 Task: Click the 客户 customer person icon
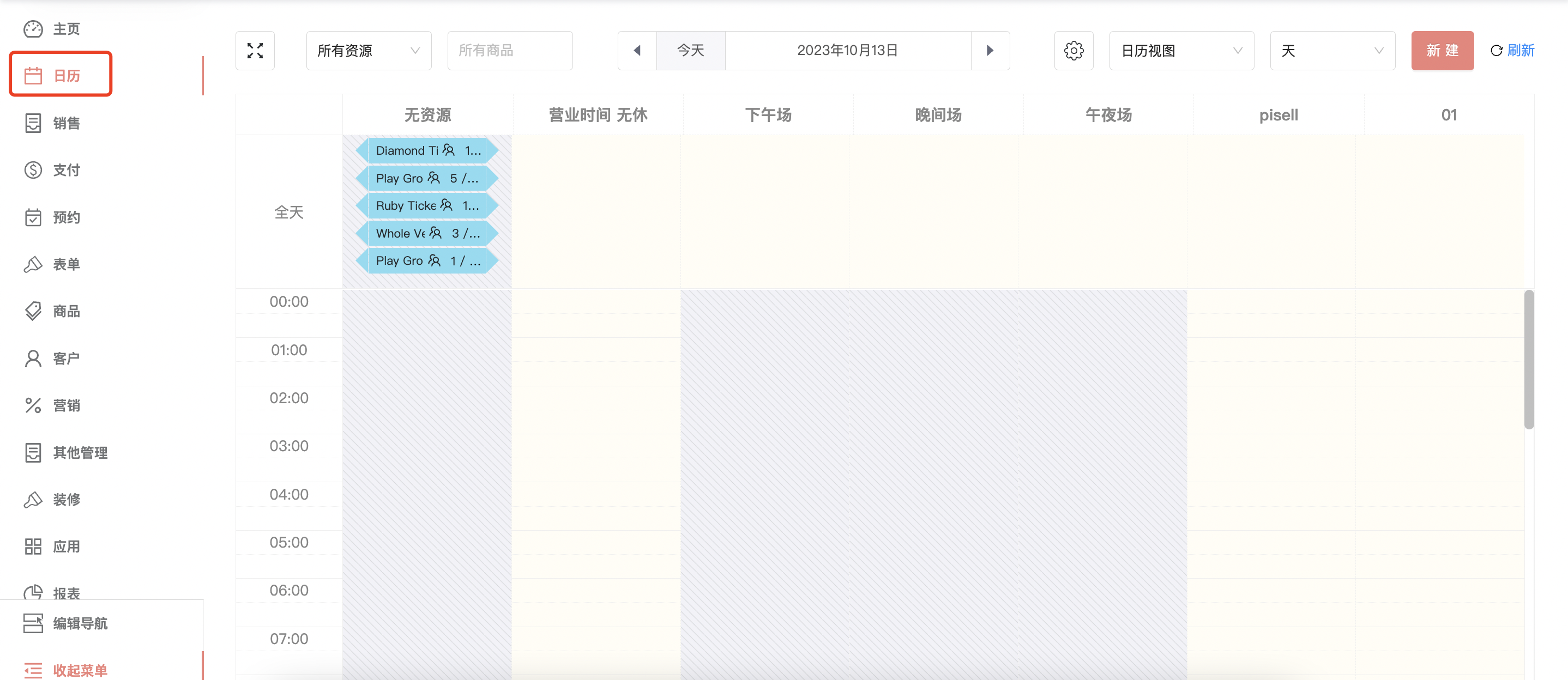(x=33, y=358)
